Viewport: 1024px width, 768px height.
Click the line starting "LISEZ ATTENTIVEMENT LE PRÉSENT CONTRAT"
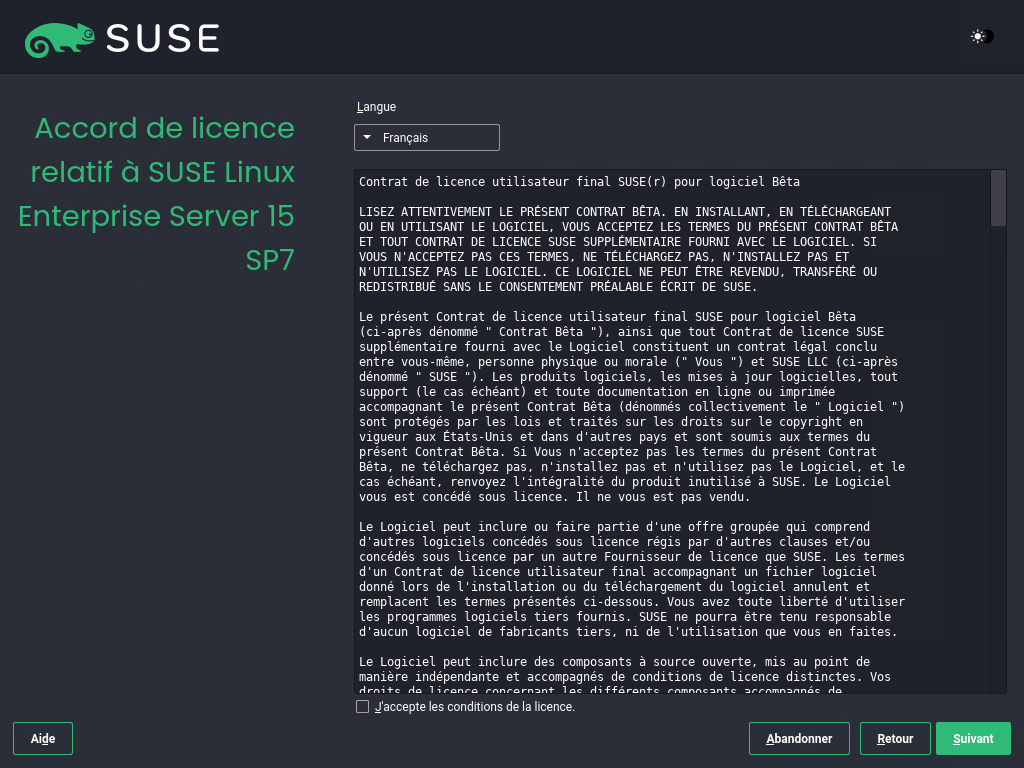tap(625, 212)
